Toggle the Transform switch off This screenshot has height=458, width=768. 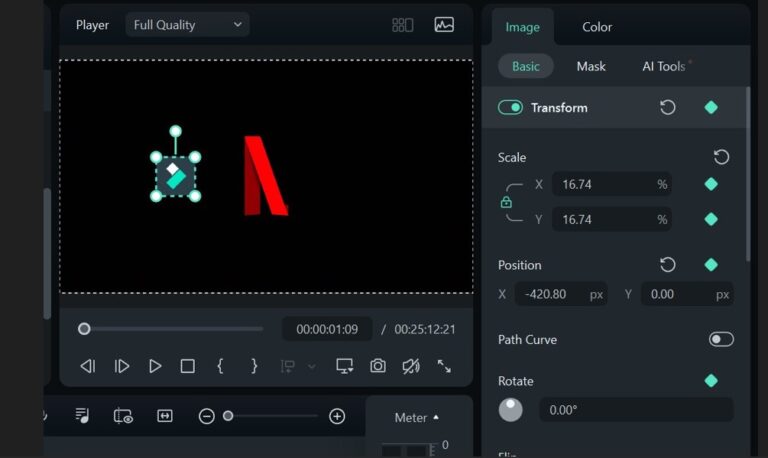pyautogui.click(x=510, y=107)
